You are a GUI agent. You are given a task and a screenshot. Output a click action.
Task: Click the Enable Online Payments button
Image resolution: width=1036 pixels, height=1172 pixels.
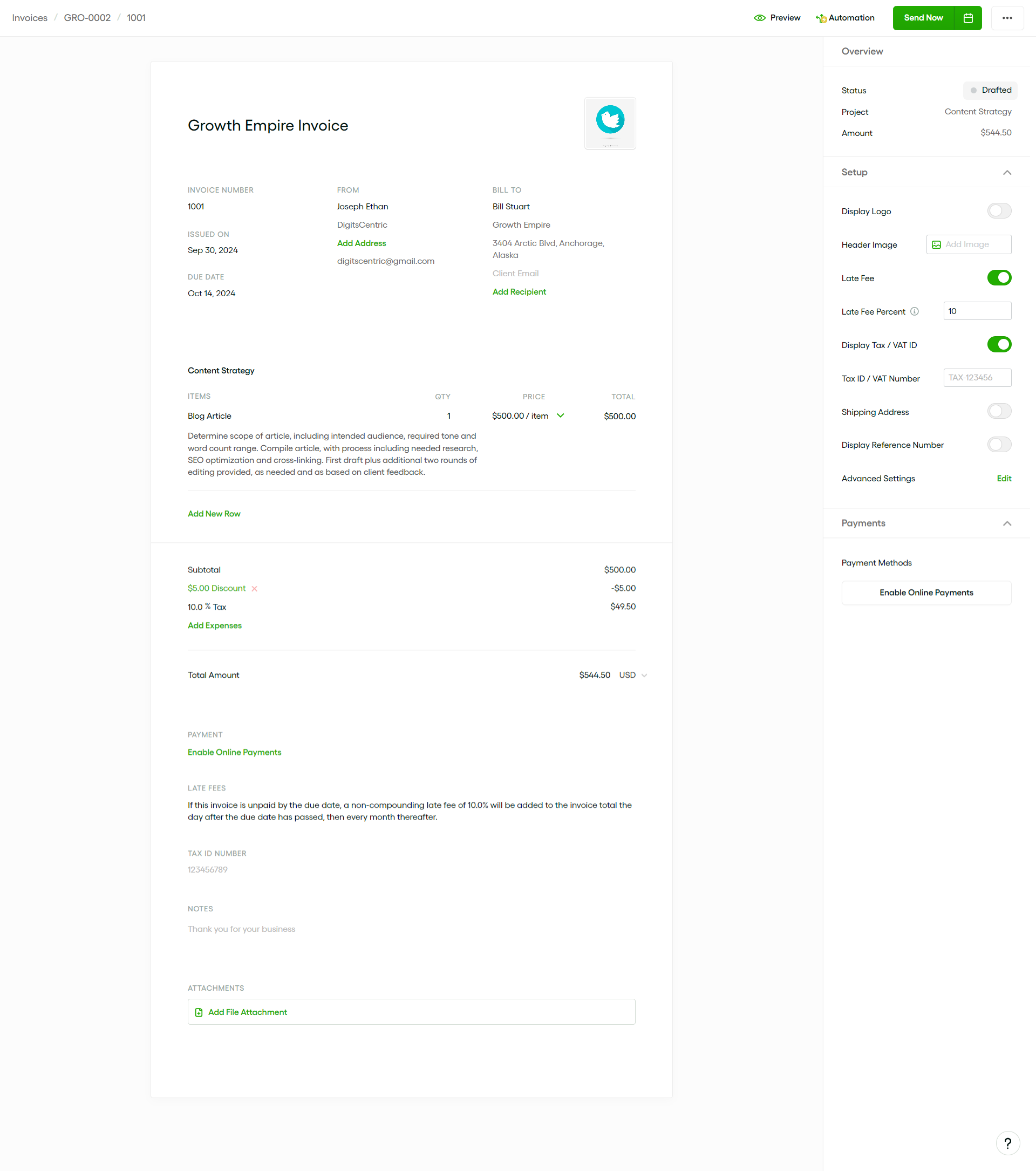point(926,592)
